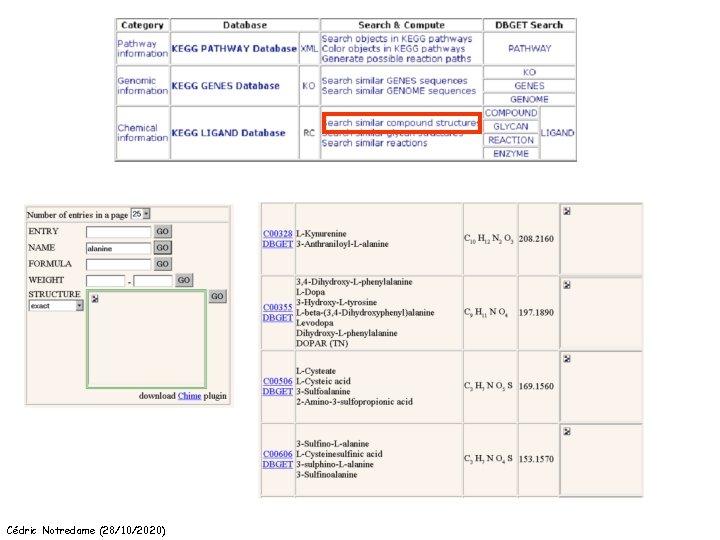Viewport: 720px width, 540px height.
Task: Open the DBGET link under C00506
Action: click(277, 391)
